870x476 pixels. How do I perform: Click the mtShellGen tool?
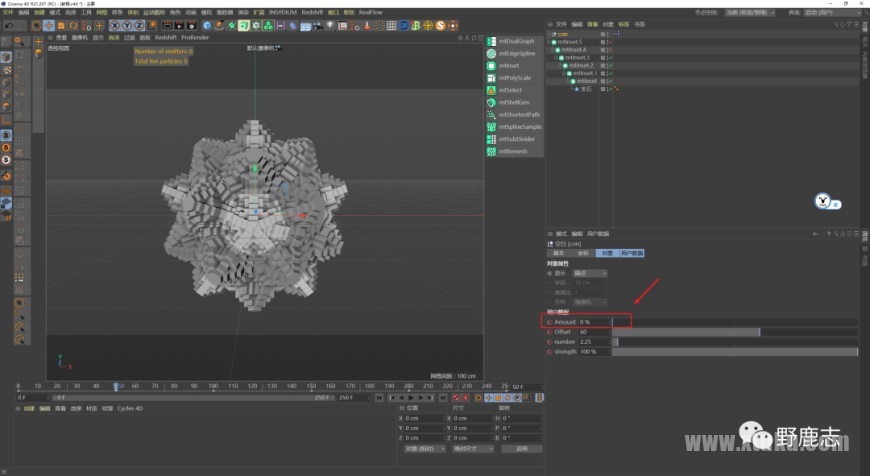pos(514,102)
